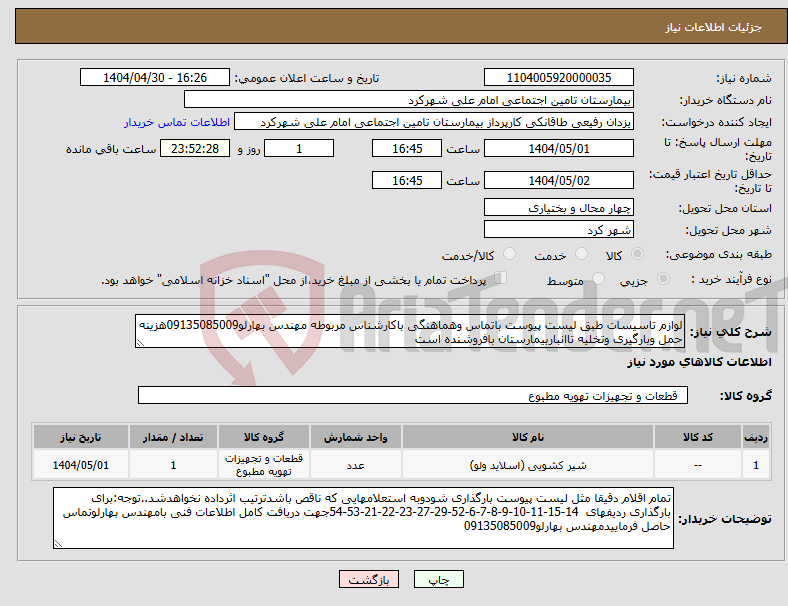Click the delivery city field شهر کرد
Image resolution: width=788 pixels, height=606 pixels.
[558, 229]
